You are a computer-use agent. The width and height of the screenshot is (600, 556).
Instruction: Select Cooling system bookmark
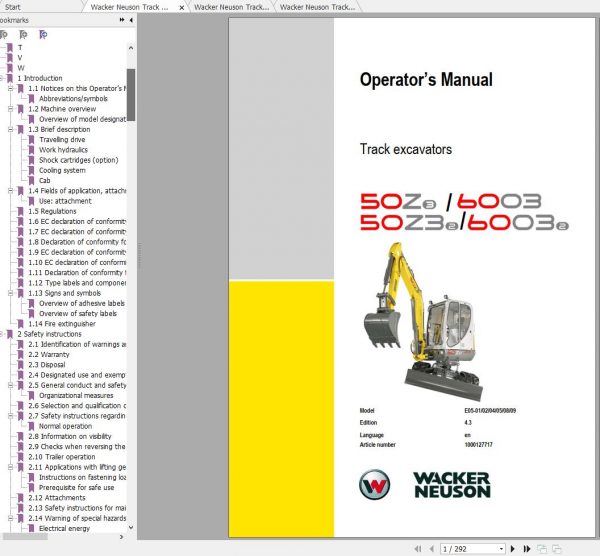tap(62, 170)
